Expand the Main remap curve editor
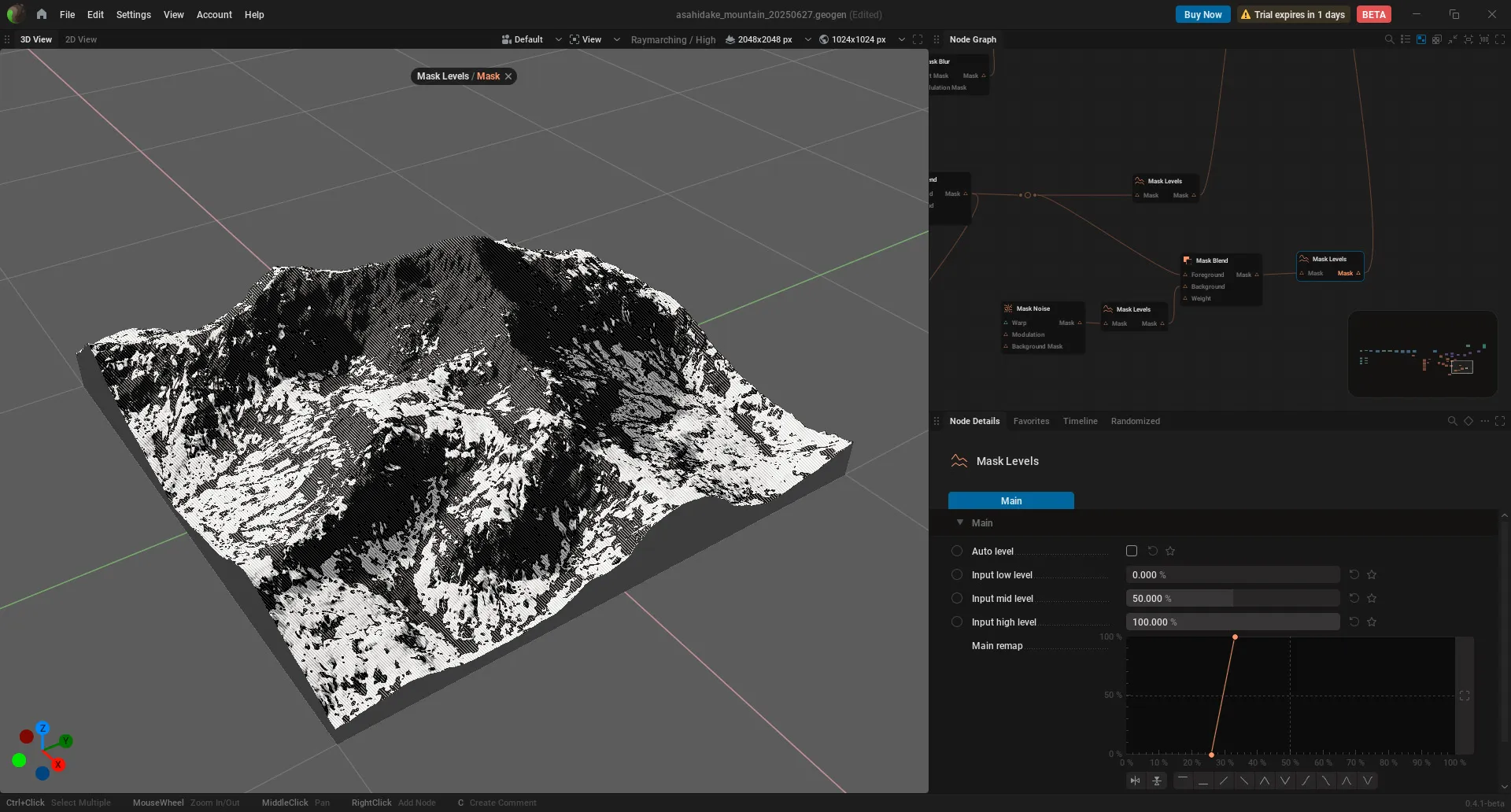 pyautogui.click(x=1465, y=696)
